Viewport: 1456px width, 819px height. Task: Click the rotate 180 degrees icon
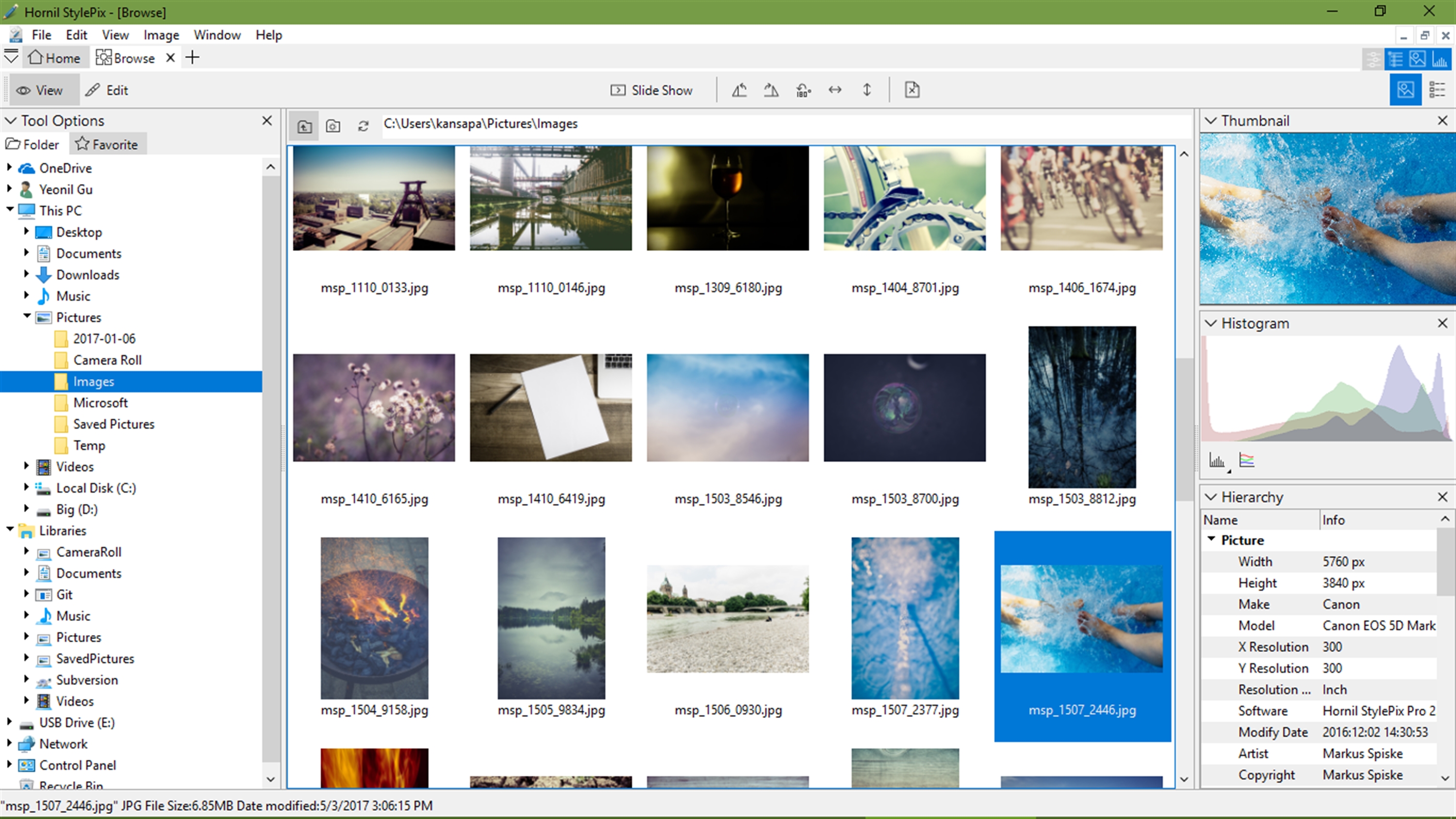point(803,90)
